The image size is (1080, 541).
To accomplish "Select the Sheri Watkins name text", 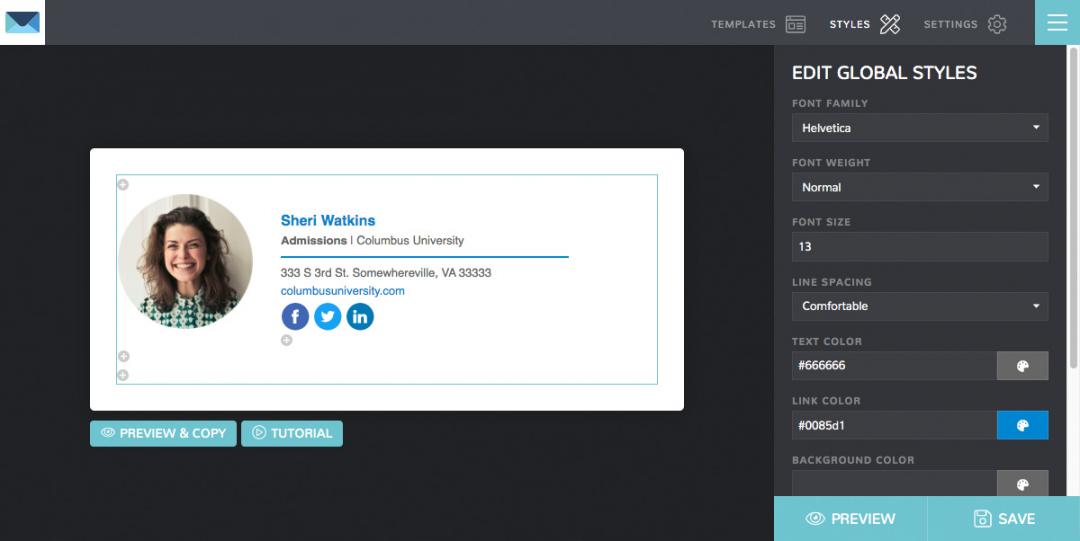I will pos(328,221).
